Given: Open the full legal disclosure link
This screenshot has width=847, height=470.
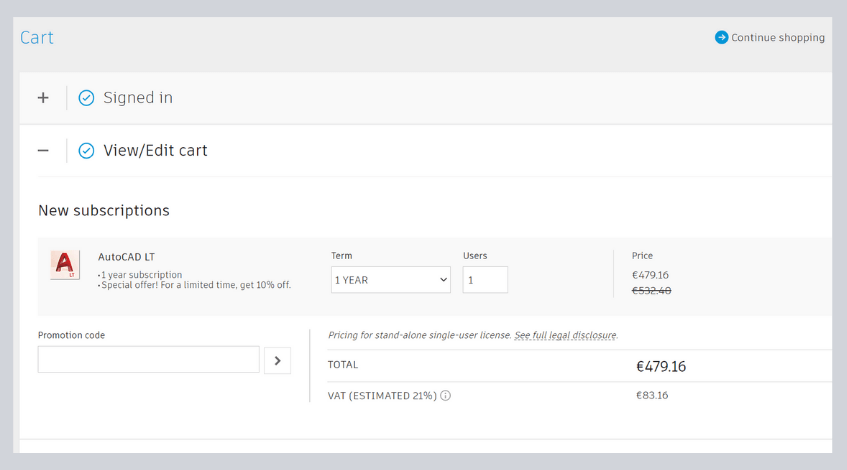Looking at the screenshot, I should (565, 335).
